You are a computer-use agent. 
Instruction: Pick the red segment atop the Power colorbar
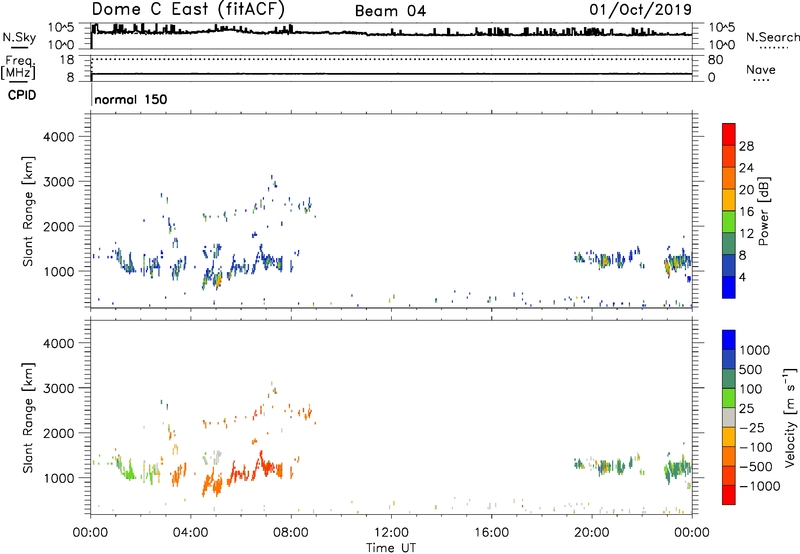729,134
